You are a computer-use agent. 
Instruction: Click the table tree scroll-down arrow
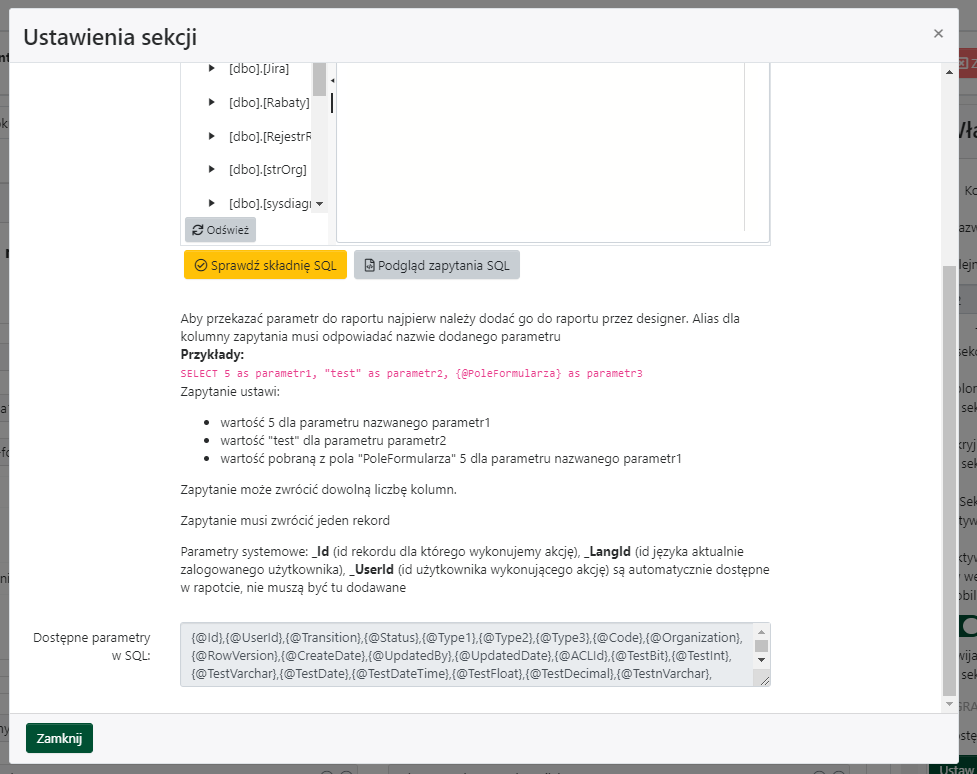click(x=320, y=204)
